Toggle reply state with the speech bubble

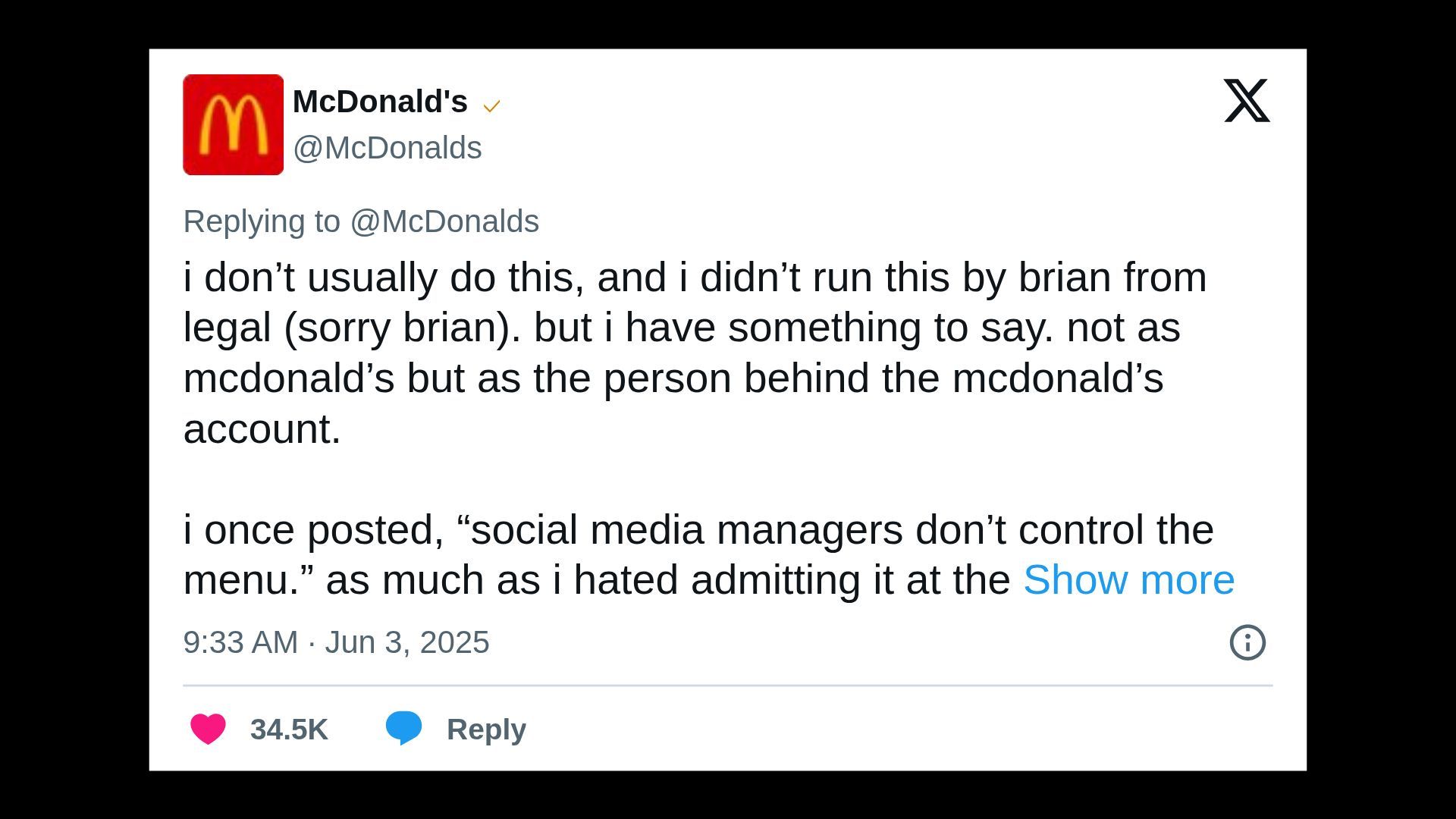[x=405, y=730]
